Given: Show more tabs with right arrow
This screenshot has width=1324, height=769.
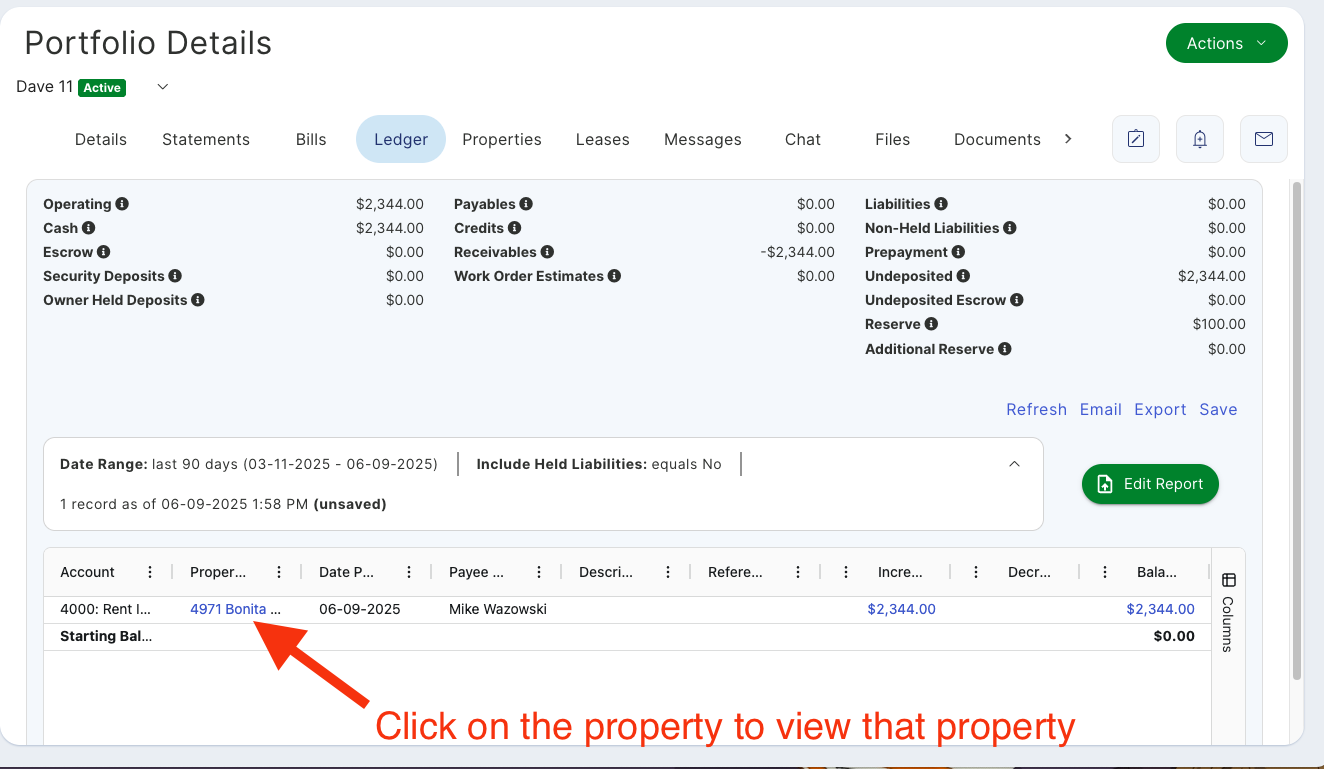Looking at the screenshot, I should click(1068, 139).
